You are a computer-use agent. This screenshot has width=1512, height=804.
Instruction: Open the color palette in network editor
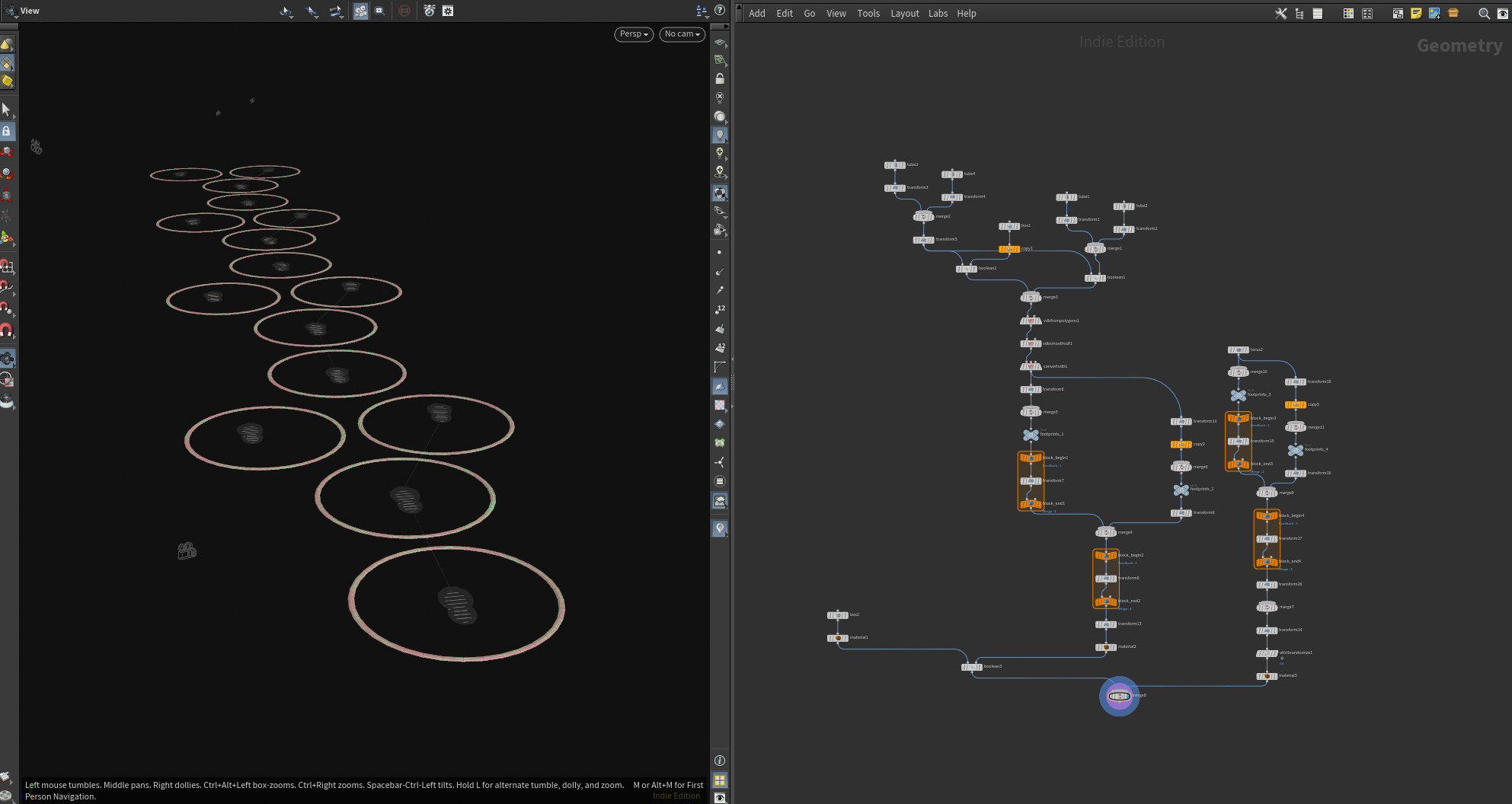pyautogui.click(x=1348, y=13)
